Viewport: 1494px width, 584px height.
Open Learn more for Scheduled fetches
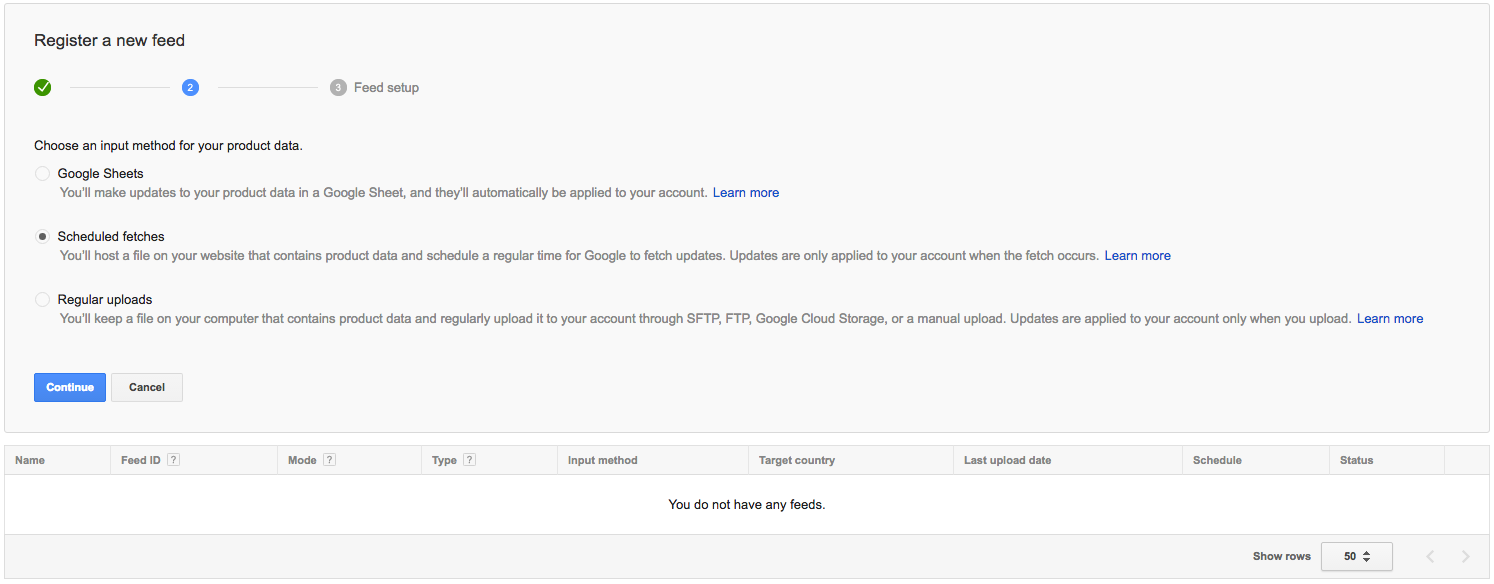click(1137, 255)
